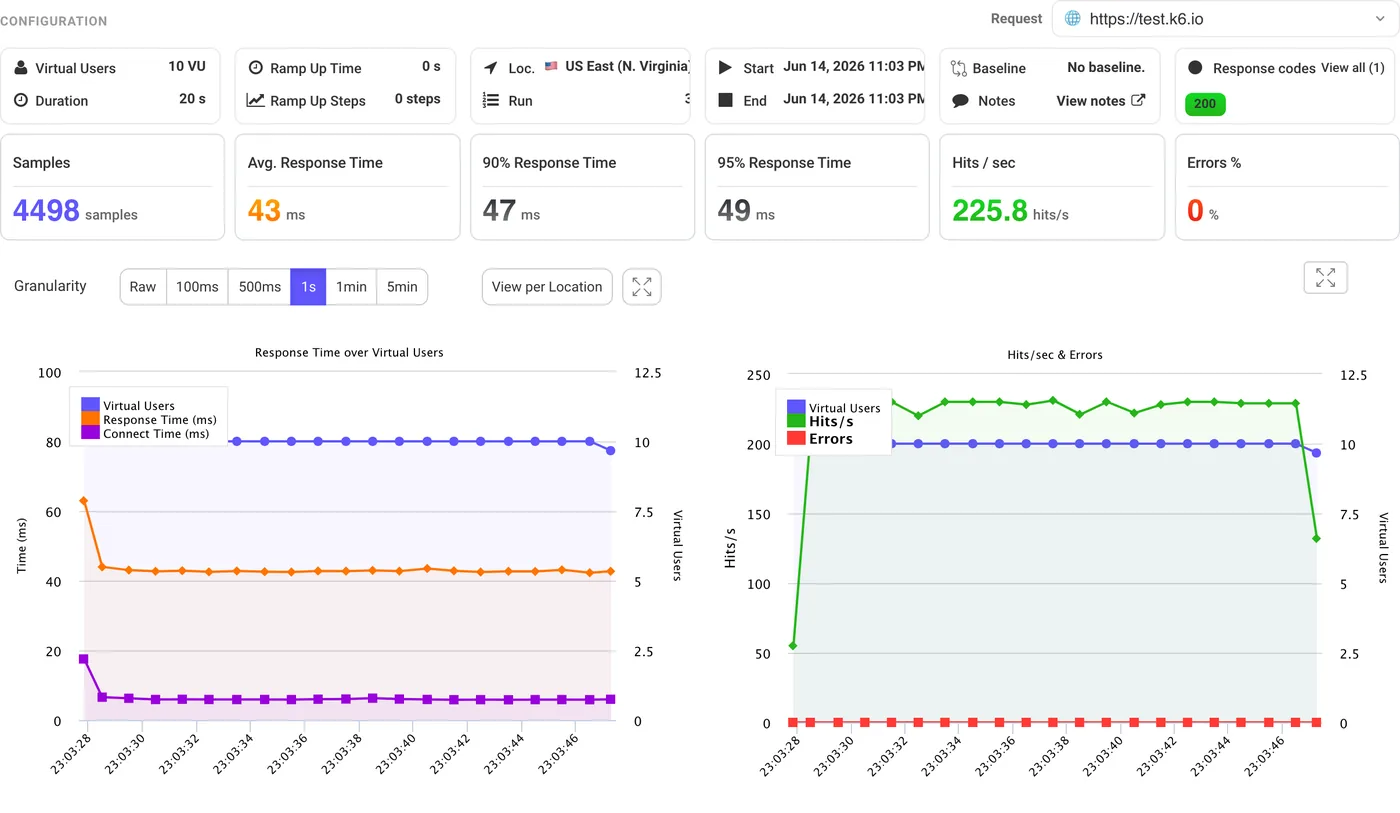Select 500ms granularity

click(259, 287)
